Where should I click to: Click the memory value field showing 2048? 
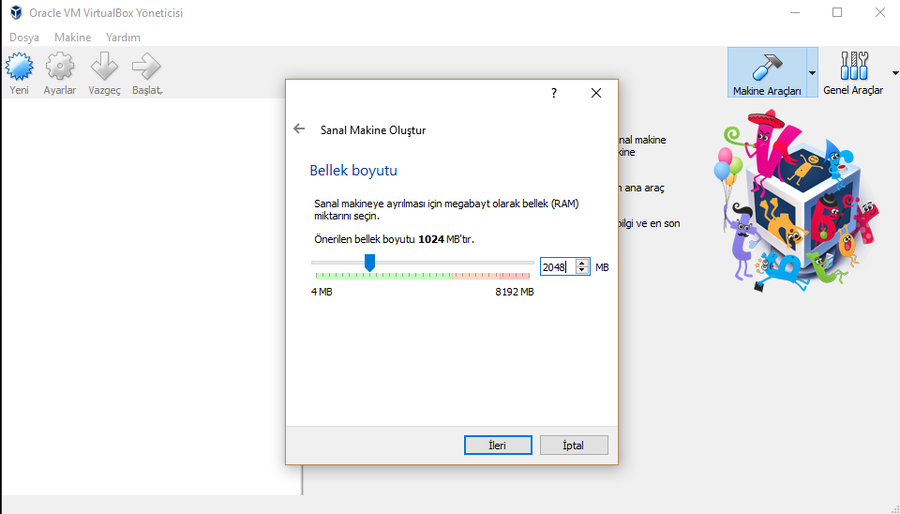click(x=556, y=267)
